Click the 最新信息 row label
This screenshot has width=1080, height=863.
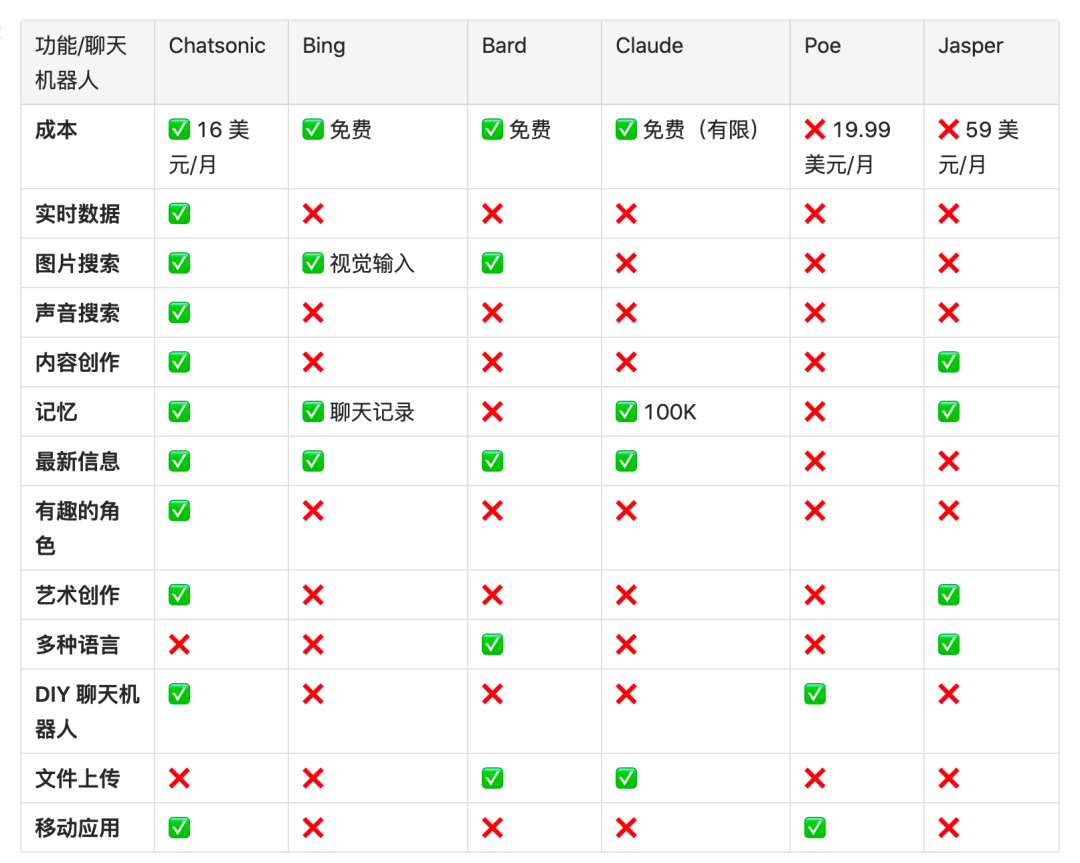tap(77, 461)
